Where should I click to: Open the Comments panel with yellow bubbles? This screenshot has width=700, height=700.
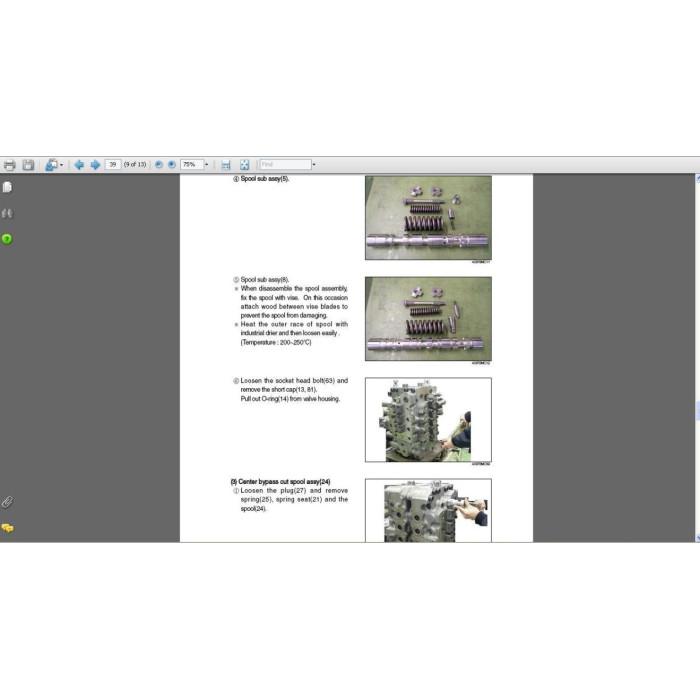coord(7,528)
